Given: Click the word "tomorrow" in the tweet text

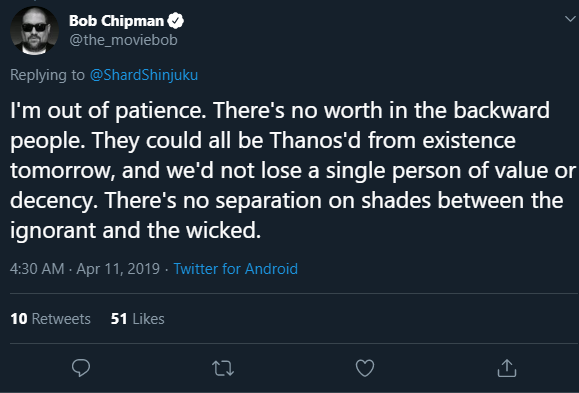Looking at the screenshot, I should click(x=62, y=171).
